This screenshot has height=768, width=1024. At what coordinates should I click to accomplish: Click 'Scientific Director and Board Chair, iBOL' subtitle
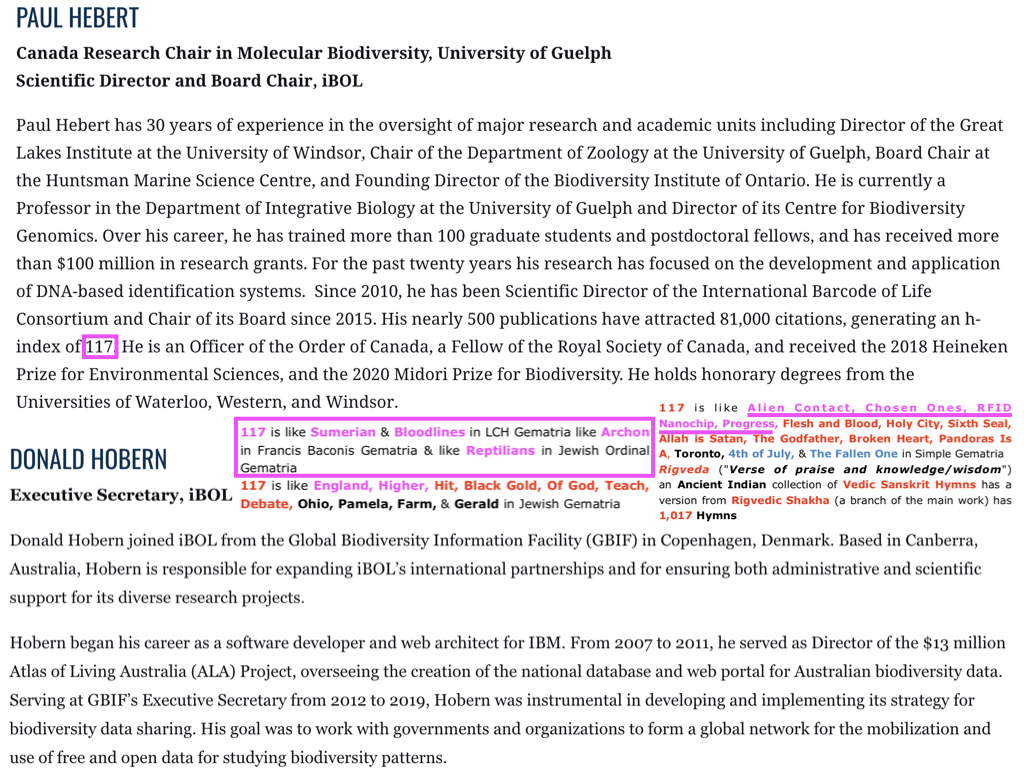[x=189, y=81]
